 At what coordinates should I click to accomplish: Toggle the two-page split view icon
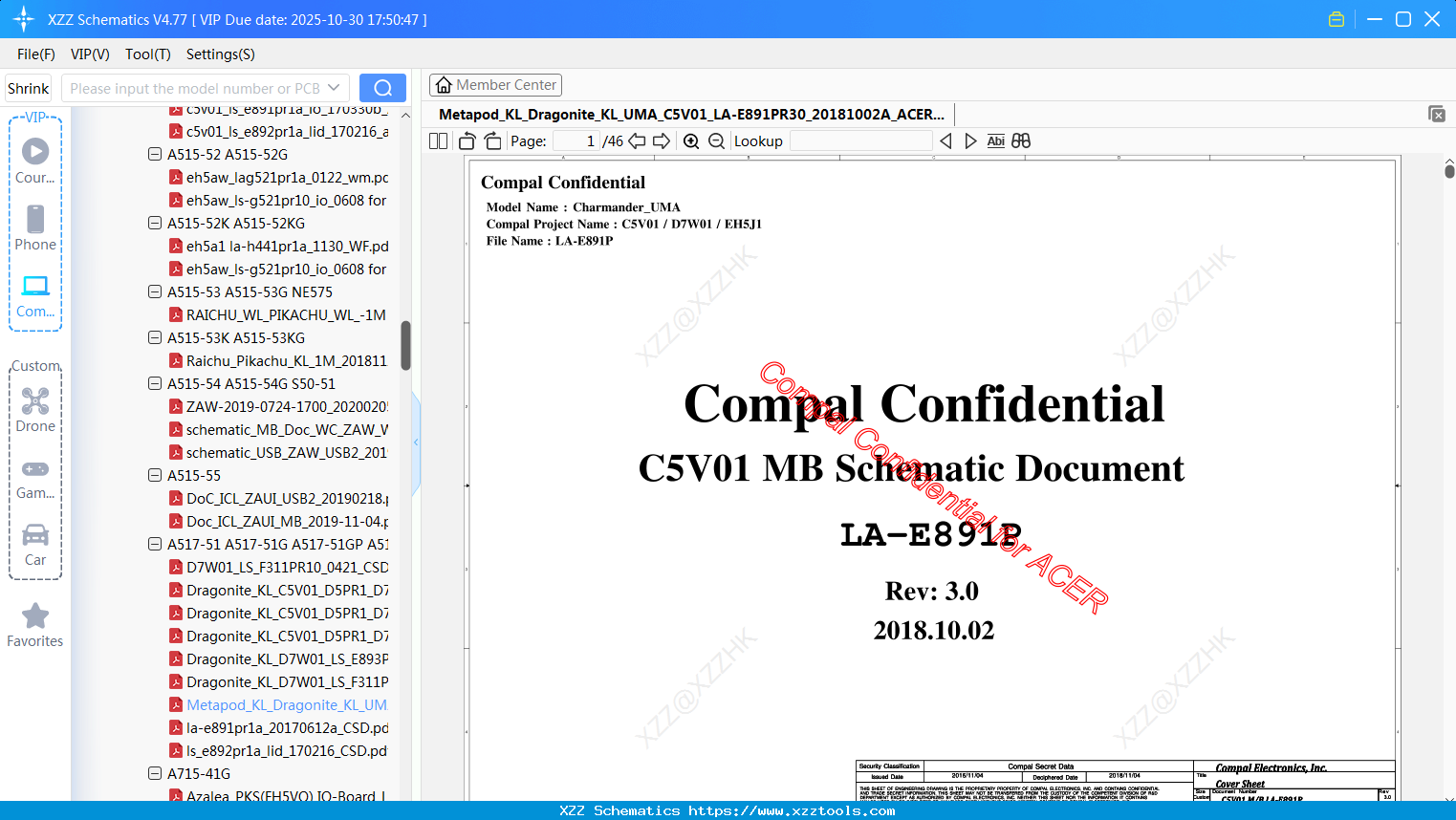(439, 141)
